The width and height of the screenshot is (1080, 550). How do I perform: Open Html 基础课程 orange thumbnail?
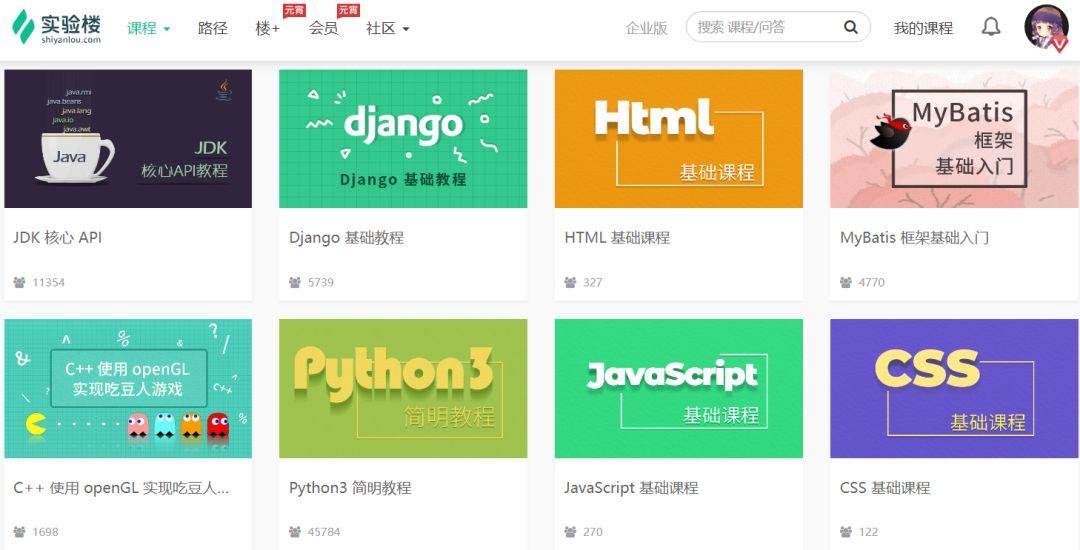click(678, 138)
